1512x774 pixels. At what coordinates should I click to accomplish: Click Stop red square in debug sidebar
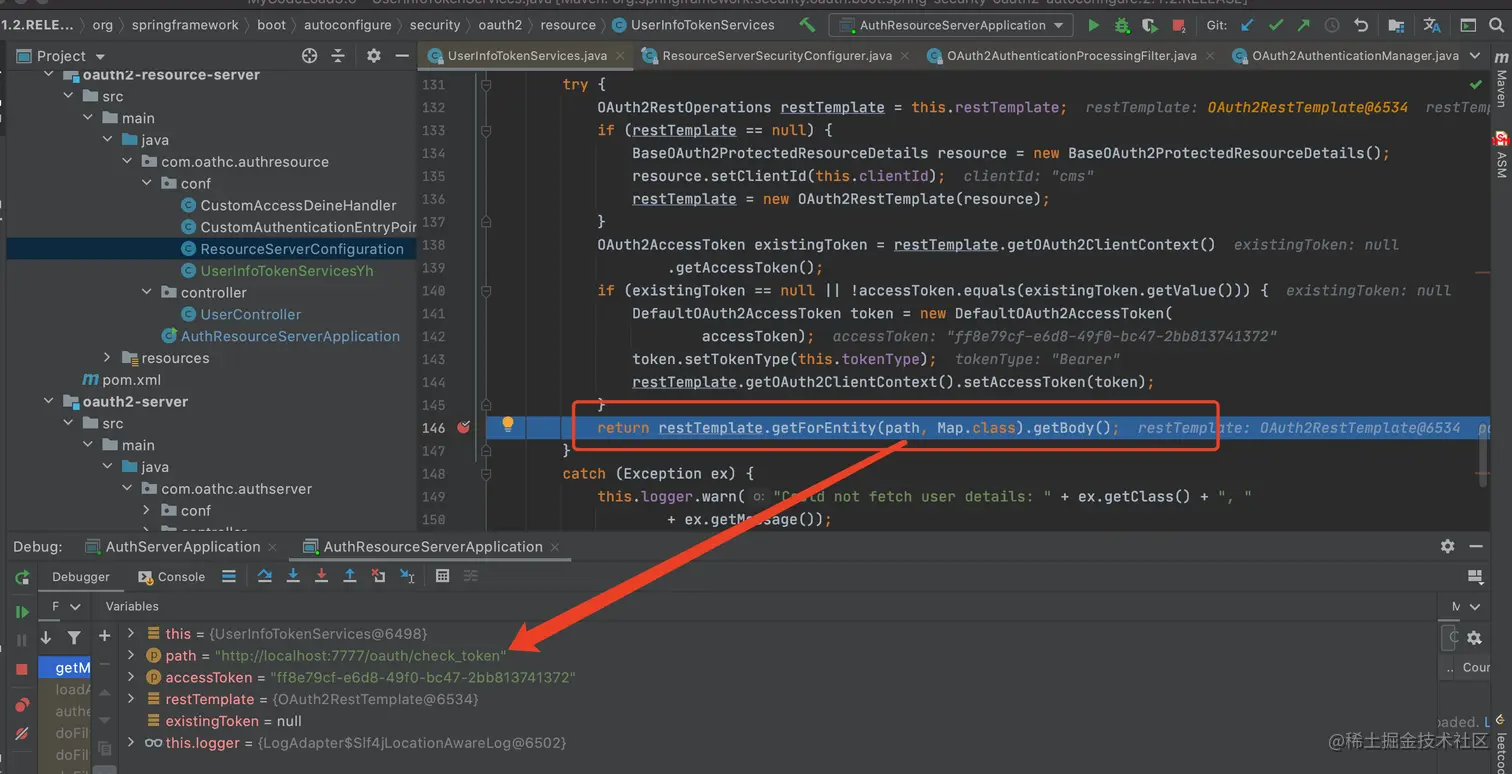(x=22, y=670)
